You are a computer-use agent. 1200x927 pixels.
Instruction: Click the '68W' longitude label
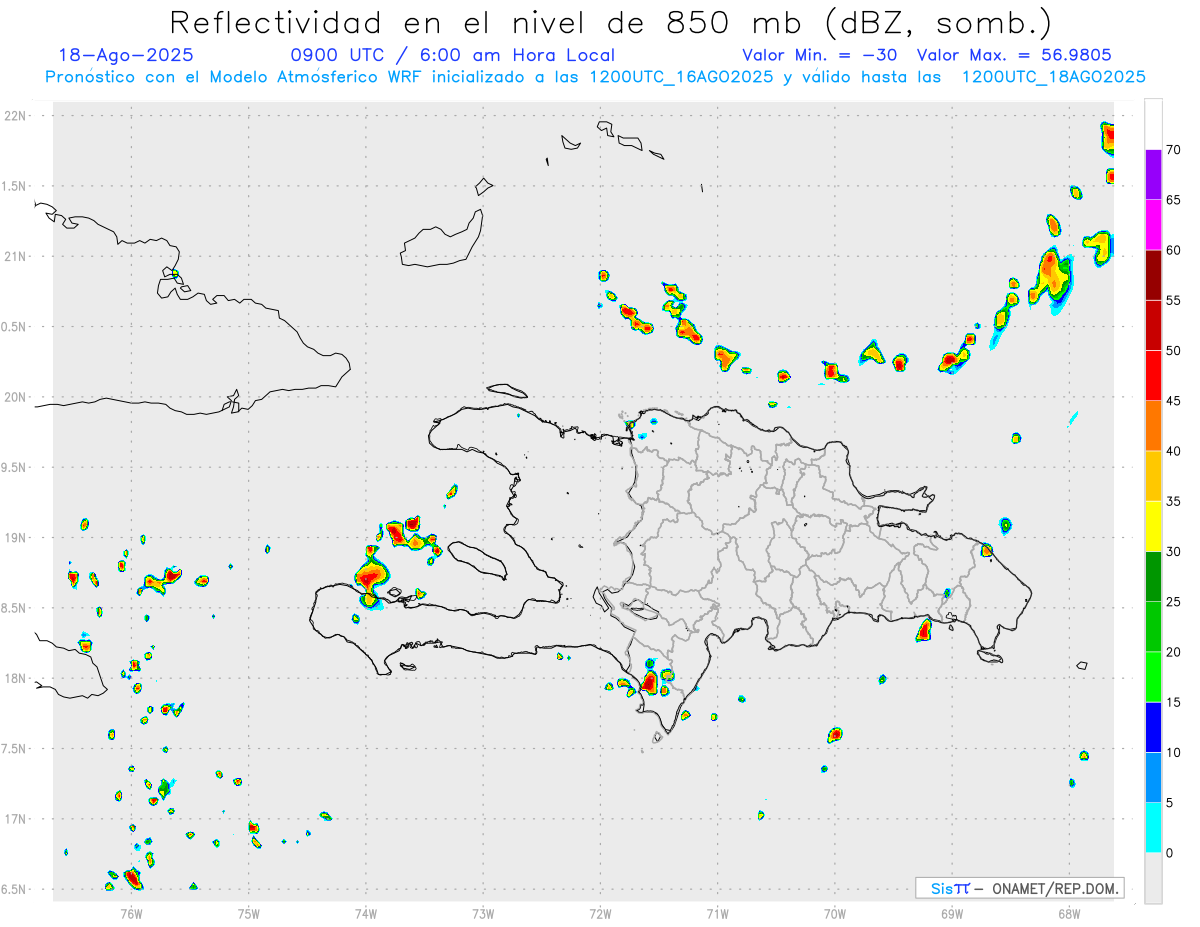point(1069,914)
